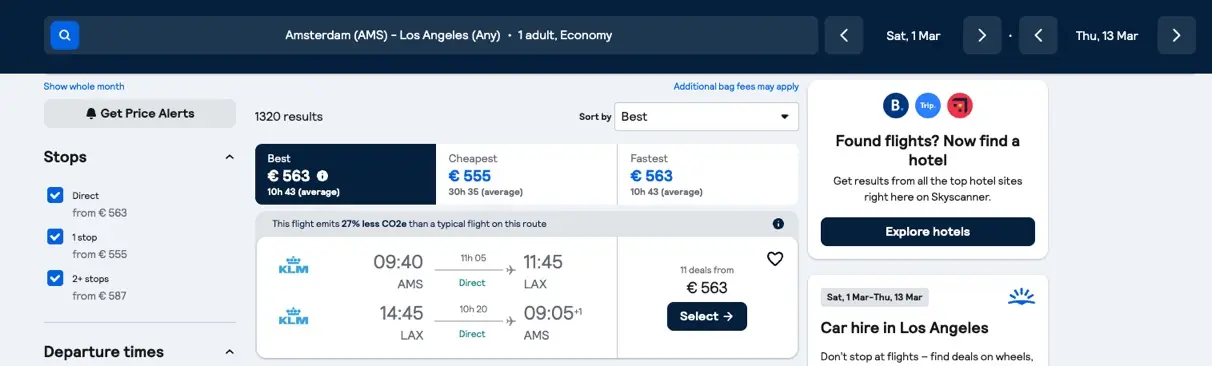Advance departure date with next arrow

point(982,35)
